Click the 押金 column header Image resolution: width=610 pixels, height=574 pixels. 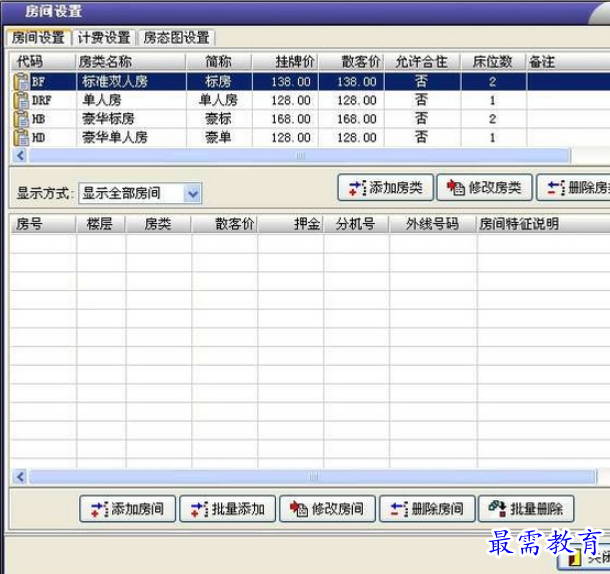[x=290, y=224]
